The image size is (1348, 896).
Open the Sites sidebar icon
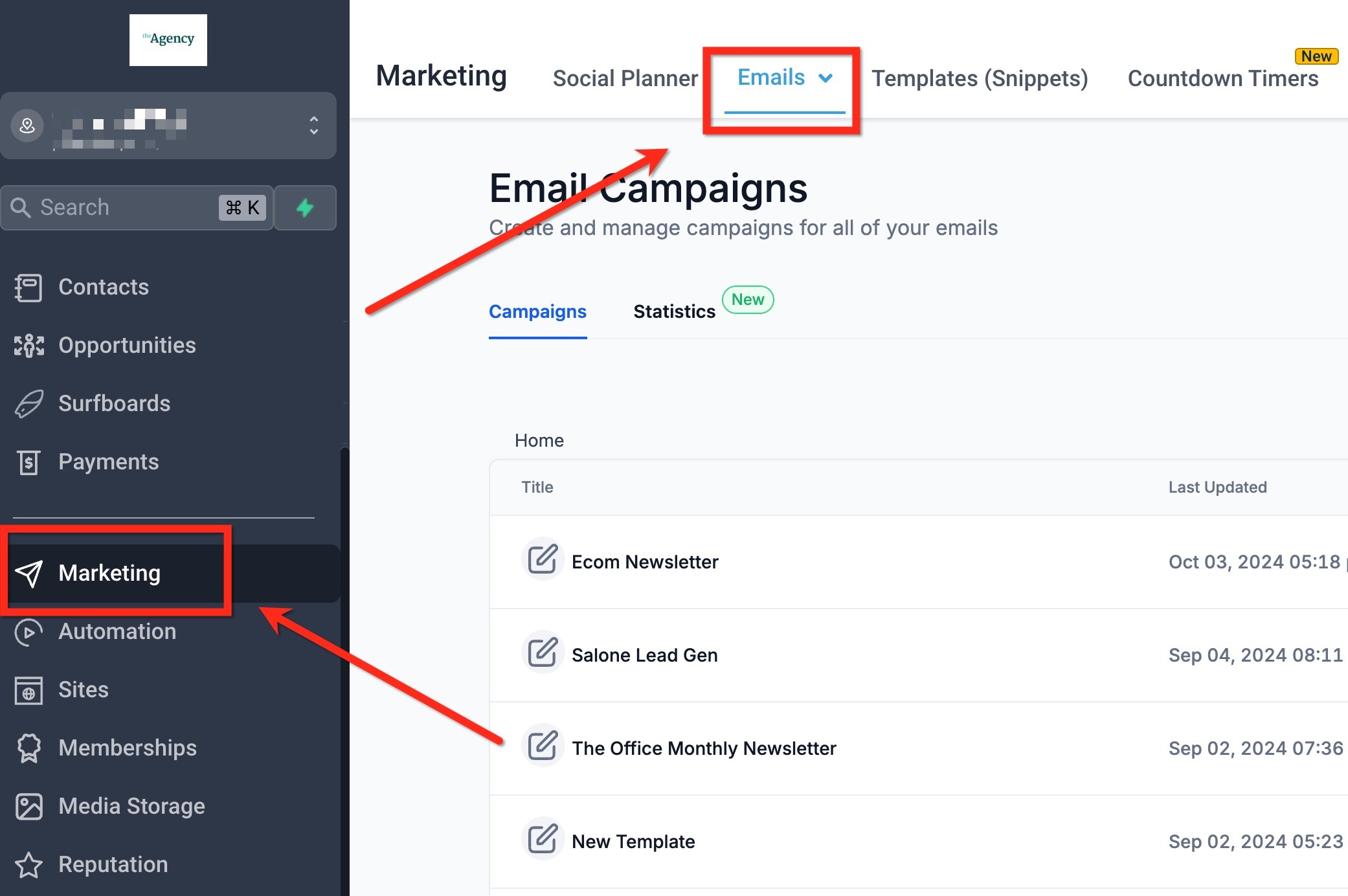[x=28, y=690]
